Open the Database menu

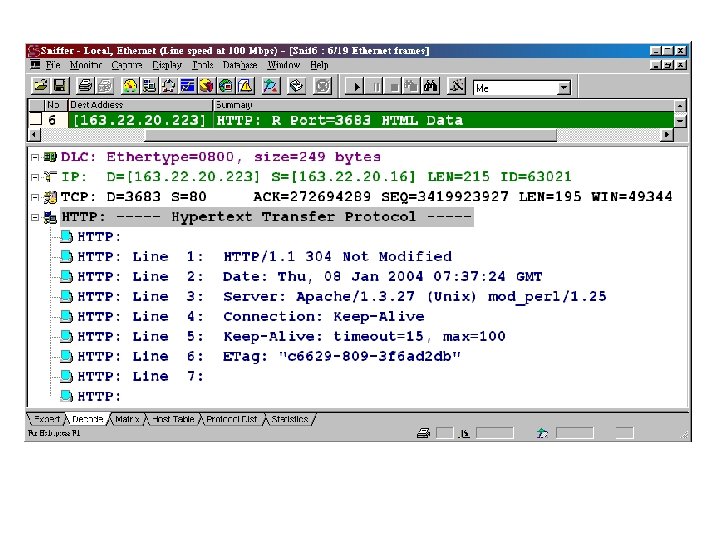[x=240, y=65]
